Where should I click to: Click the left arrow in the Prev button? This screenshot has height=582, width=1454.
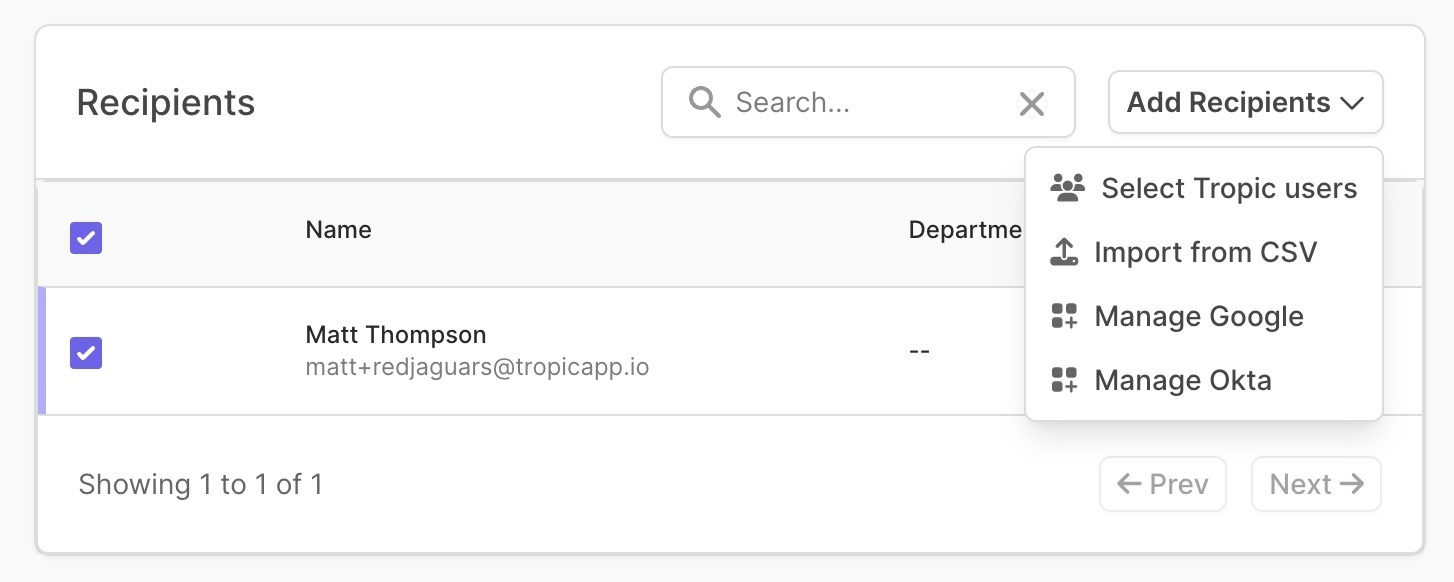1129,484
